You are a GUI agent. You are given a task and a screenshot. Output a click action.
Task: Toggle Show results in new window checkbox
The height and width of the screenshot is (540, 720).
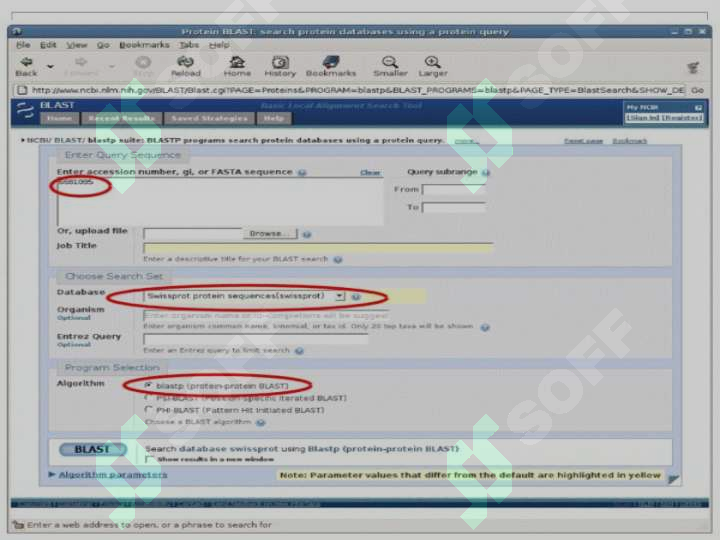click(149, 459)
